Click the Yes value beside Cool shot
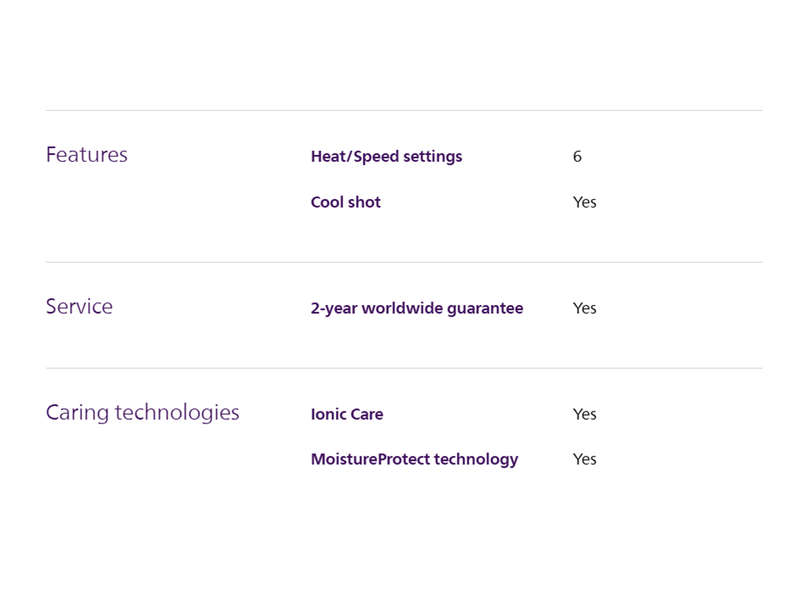Viewport: 800px width, 600px height. (x=585, y=202)
